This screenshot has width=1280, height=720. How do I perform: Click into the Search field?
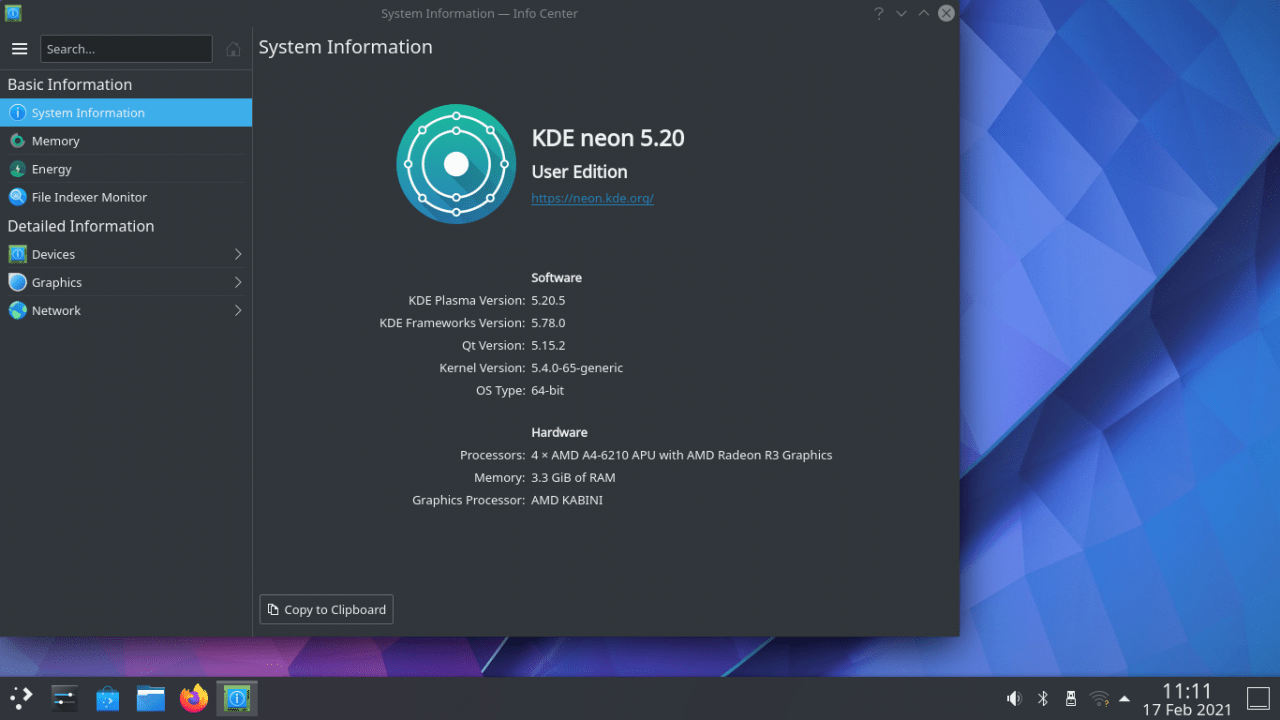click(x=126, y=49)
